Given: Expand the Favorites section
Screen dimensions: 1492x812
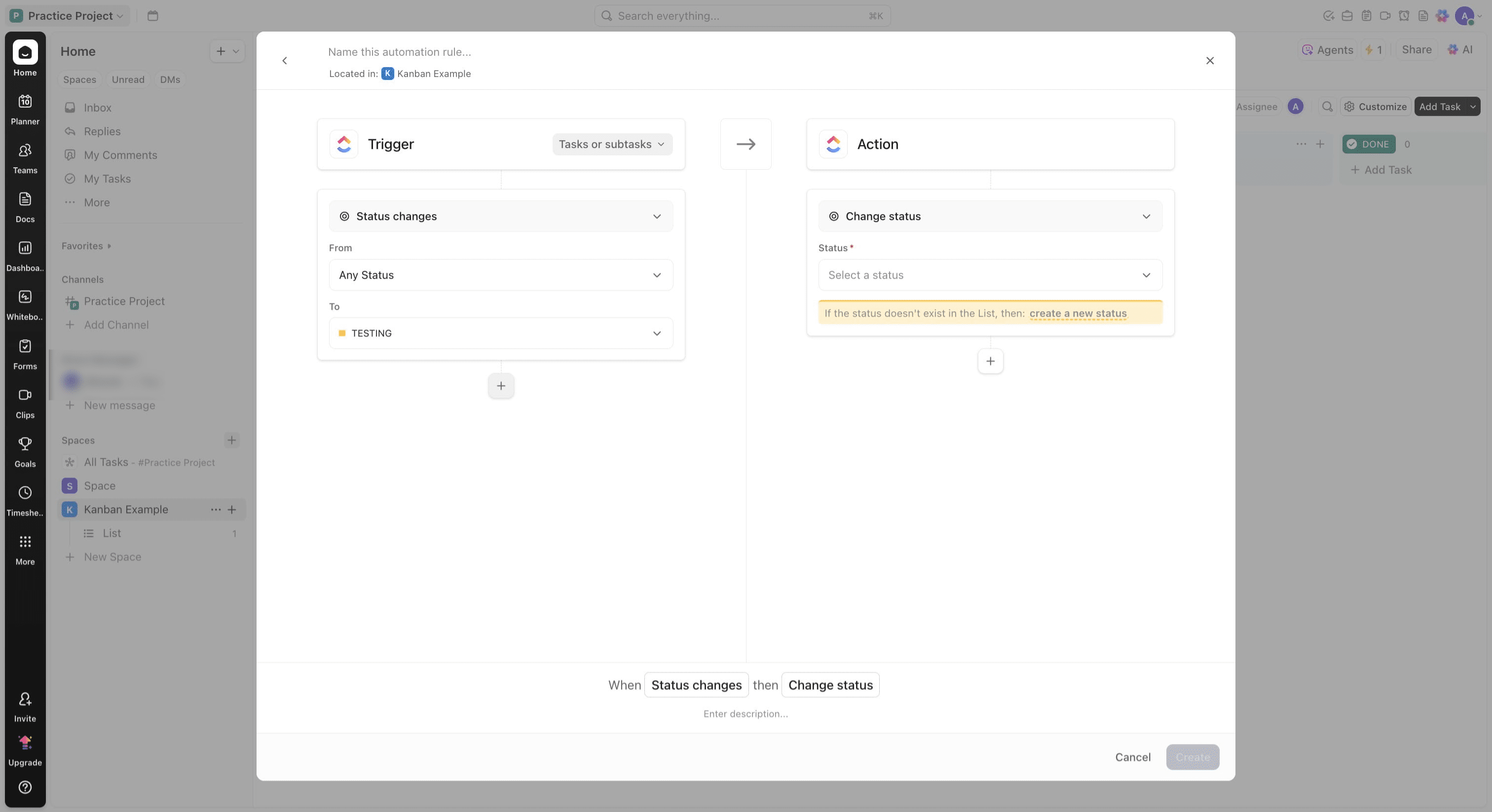Looking at the screenshot, I should pos(86,246).
